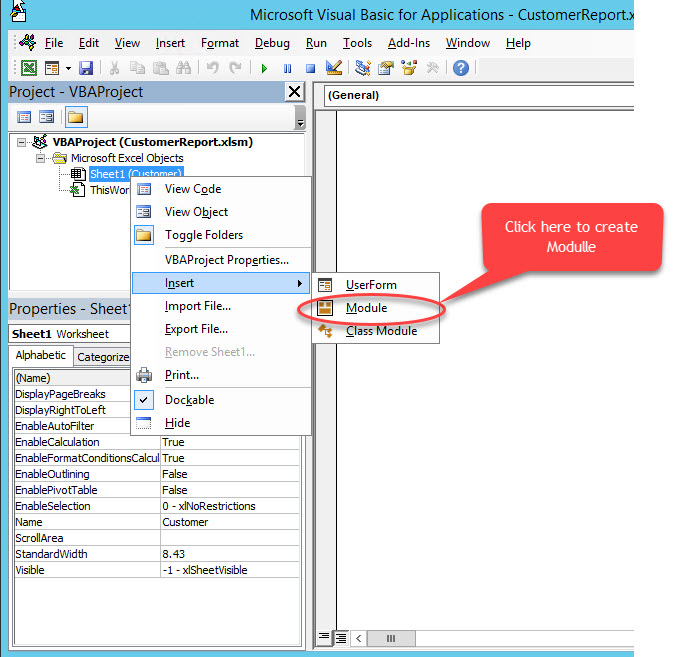Open the Insert object dropdown arrow in toolbar
This screenshot has width=675, height=657.
pyautogui.click(x=68, y=68)
